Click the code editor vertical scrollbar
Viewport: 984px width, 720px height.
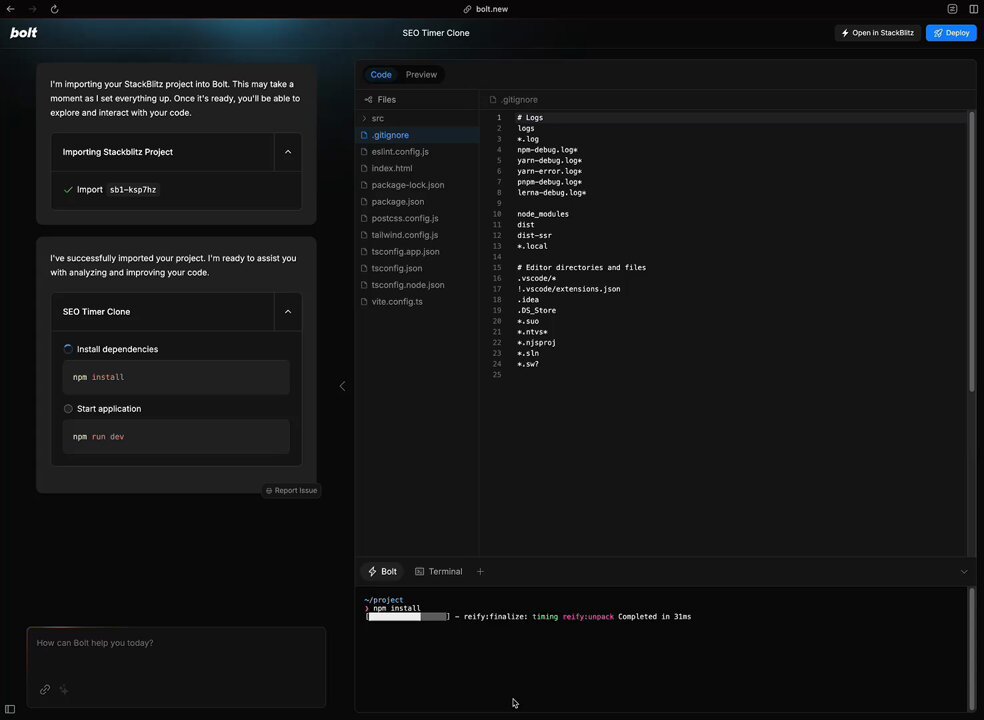point(971,251)
